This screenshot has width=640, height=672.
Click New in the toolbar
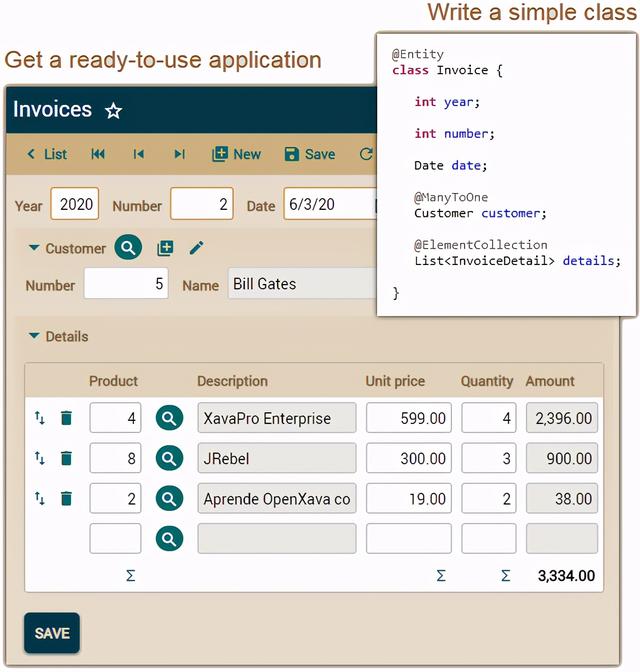click(237, 154)
